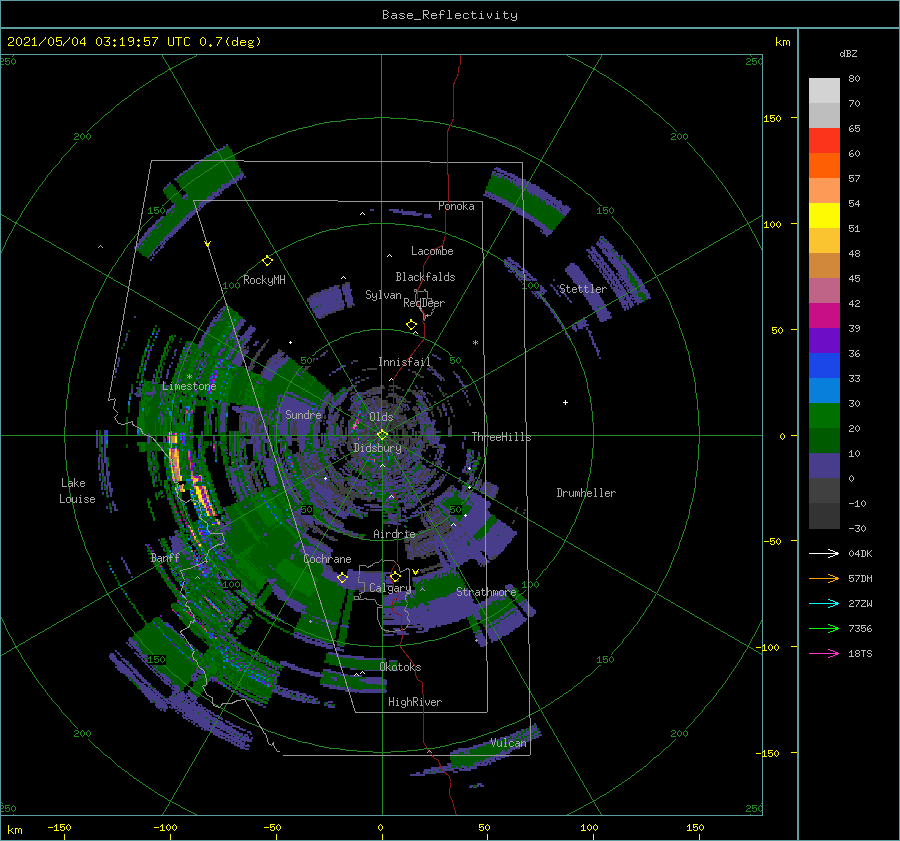Click the orange 57DM arrow in the legend
Image resolution: width=900 pixels, height=841 pixels.
(x=824, y=579)
